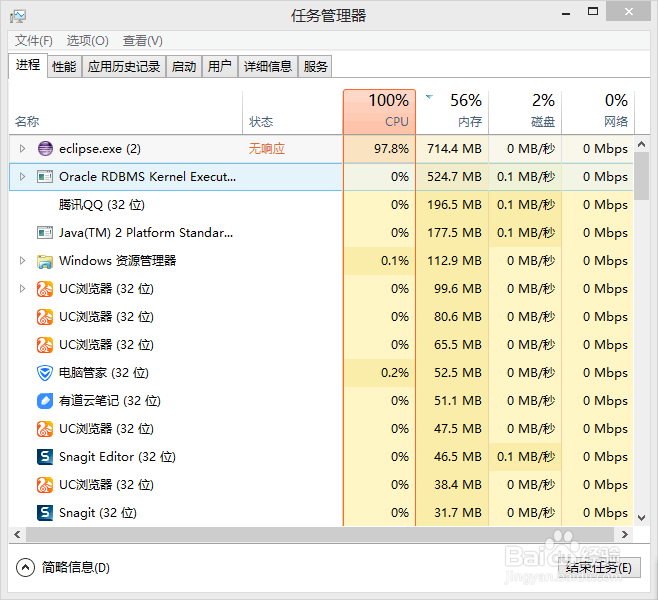Maximize the 任务管理器 window
This screenshot has height=600, width=658.
[x=593, y=12]
